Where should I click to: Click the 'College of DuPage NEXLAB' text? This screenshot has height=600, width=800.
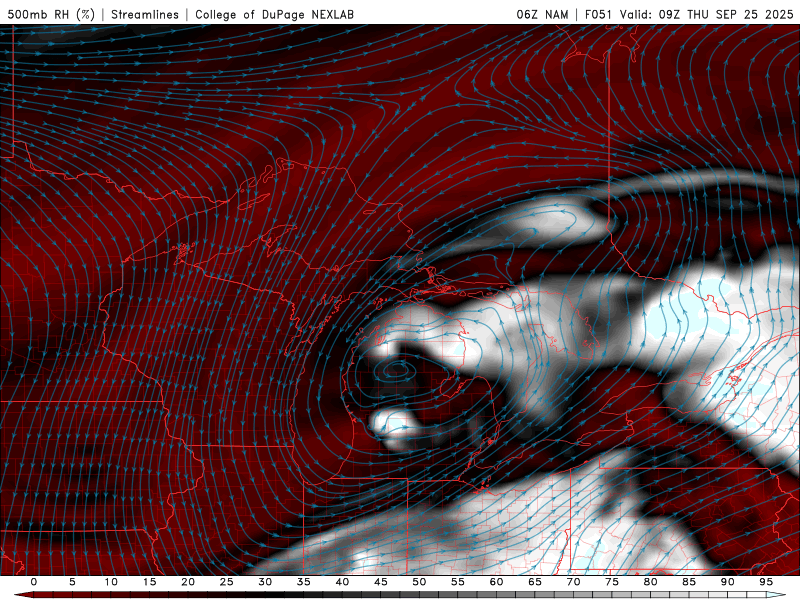pos(274,14)
